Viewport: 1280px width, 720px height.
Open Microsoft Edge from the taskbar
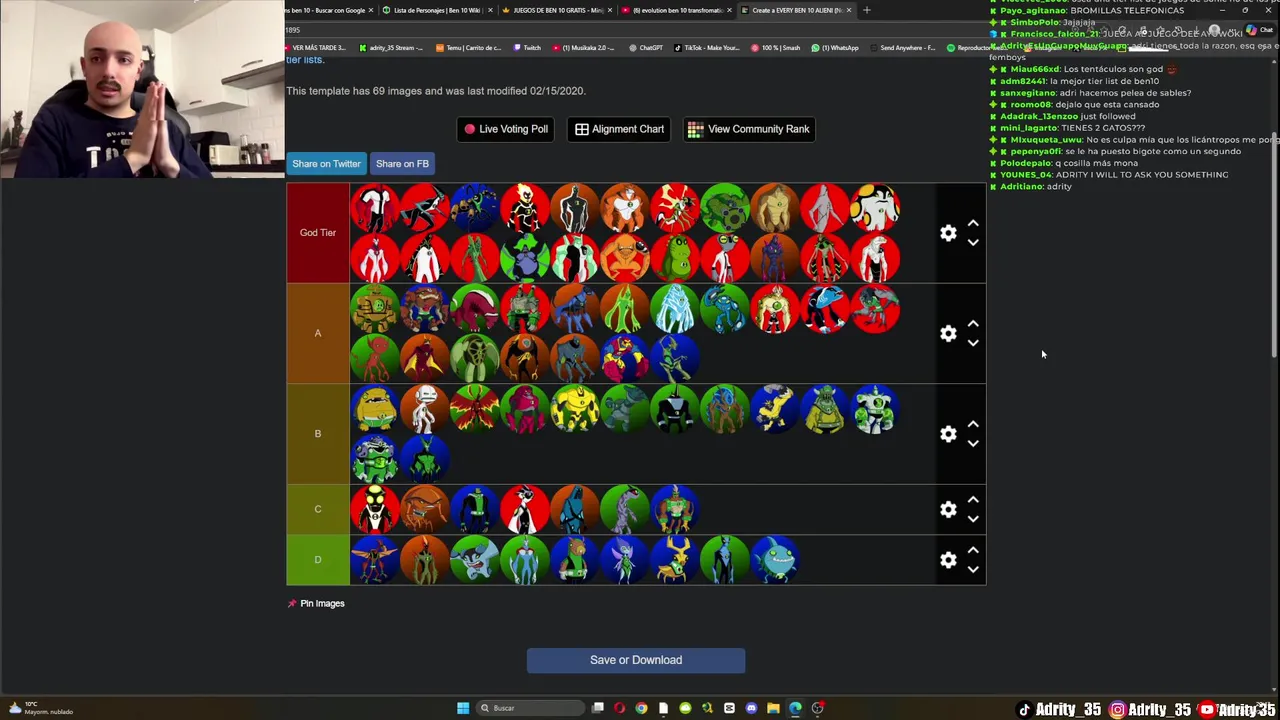click(795, 708)
